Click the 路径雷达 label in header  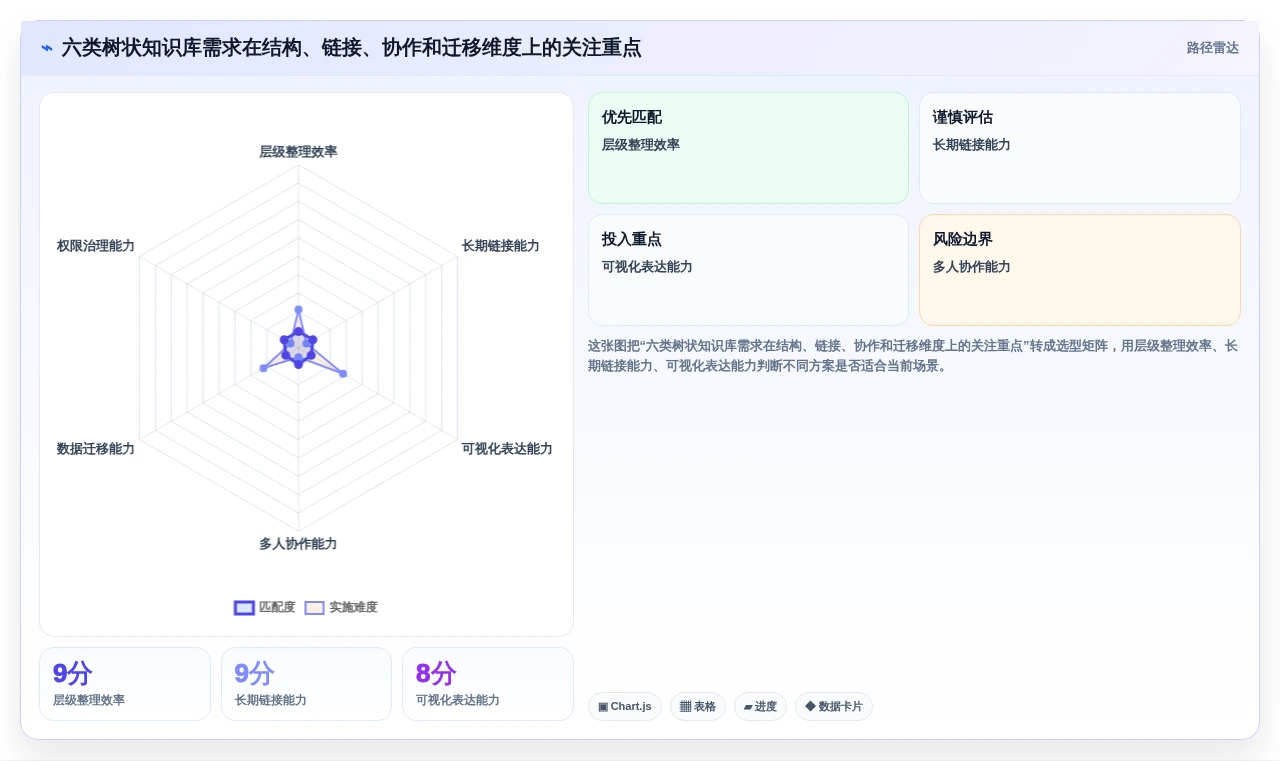[1212, 48]
